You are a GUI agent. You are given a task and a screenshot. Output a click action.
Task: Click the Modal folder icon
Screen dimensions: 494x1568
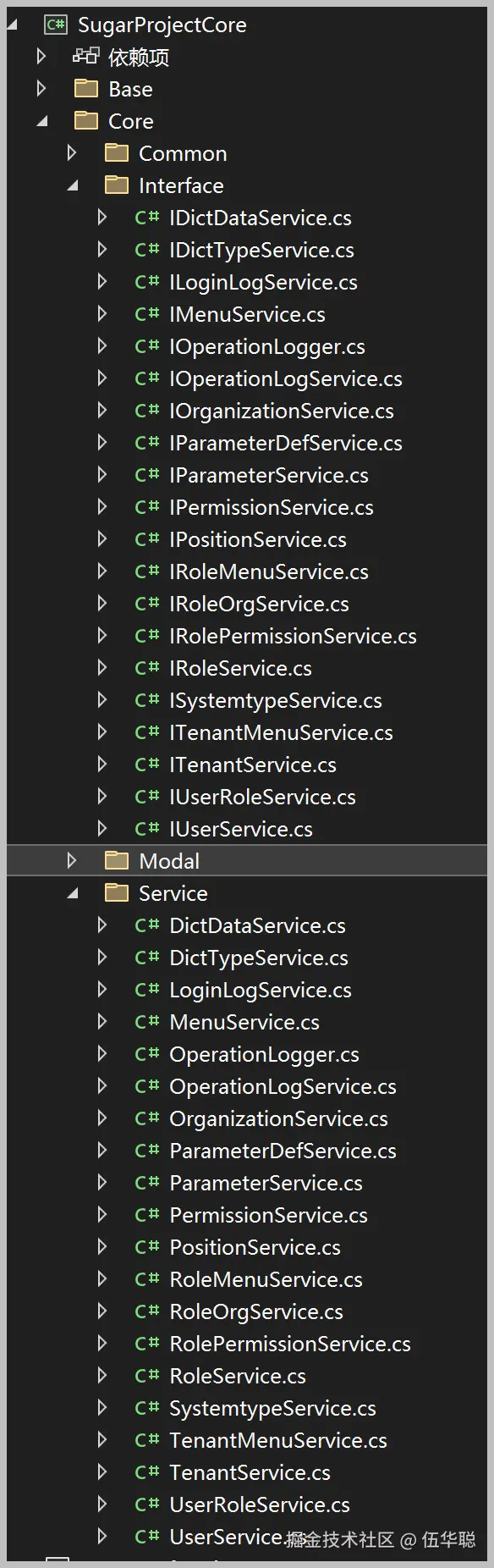click(x=117, y=860)
